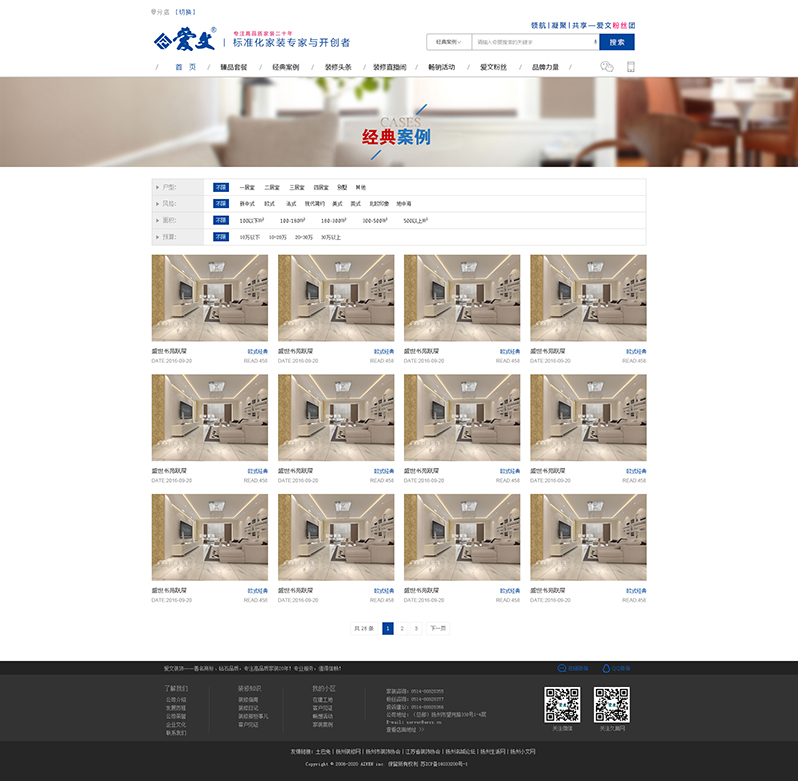Click the 切换 store switch link at top

185,12
